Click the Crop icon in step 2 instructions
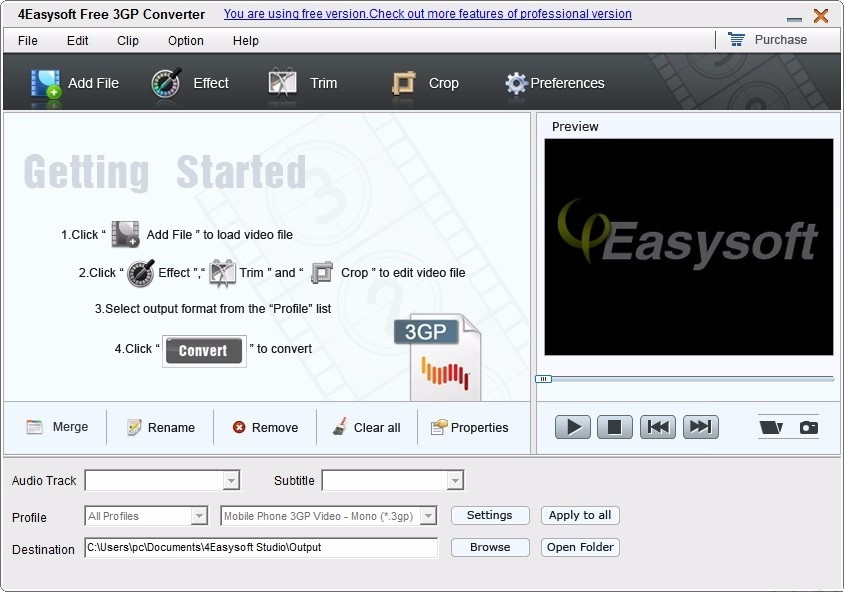Screen dimensions: 844x592 [x=322, y=272]
